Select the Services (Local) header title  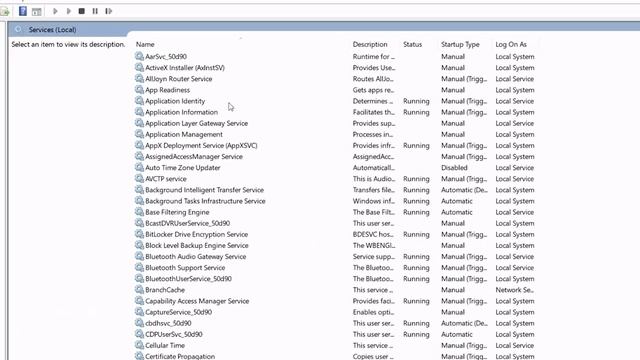pyautogui.click(x=52, y=29)
